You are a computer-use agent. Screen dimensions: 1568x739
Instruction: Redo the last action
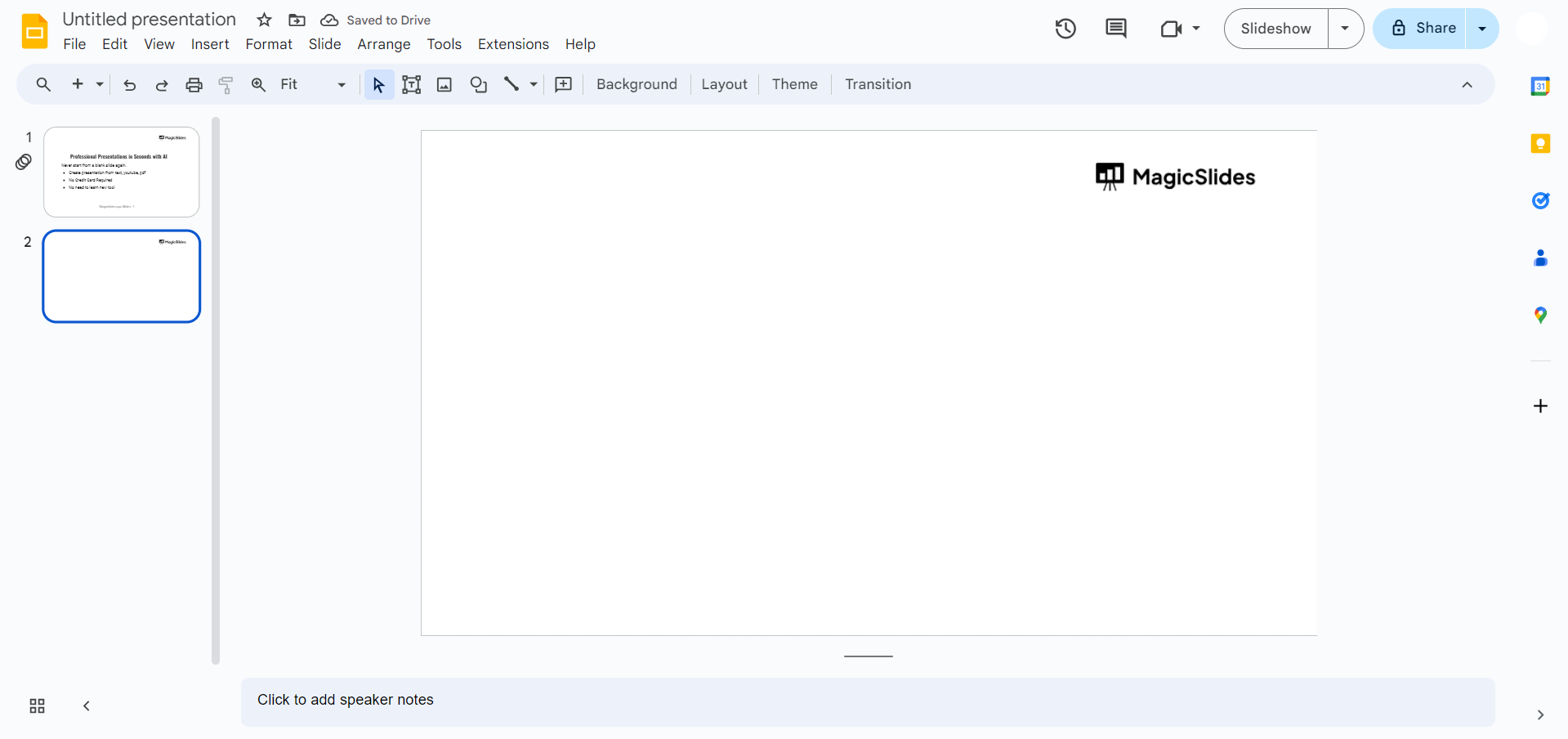(x=162, y=84)
